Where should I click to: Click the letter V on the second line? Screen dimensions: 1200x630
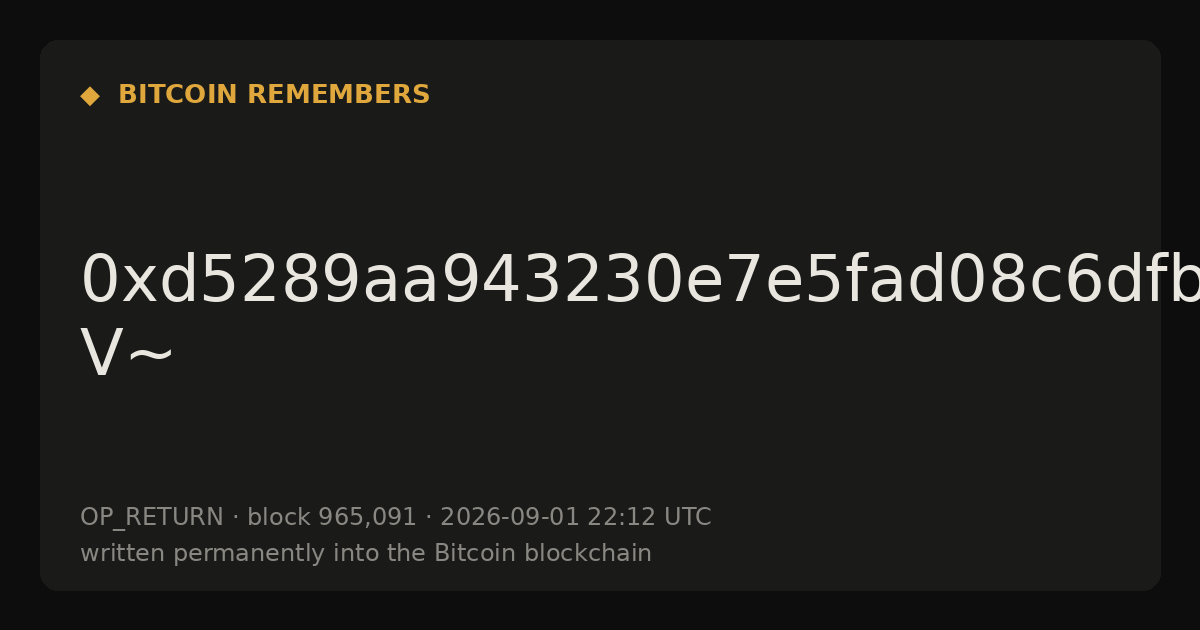102,353
